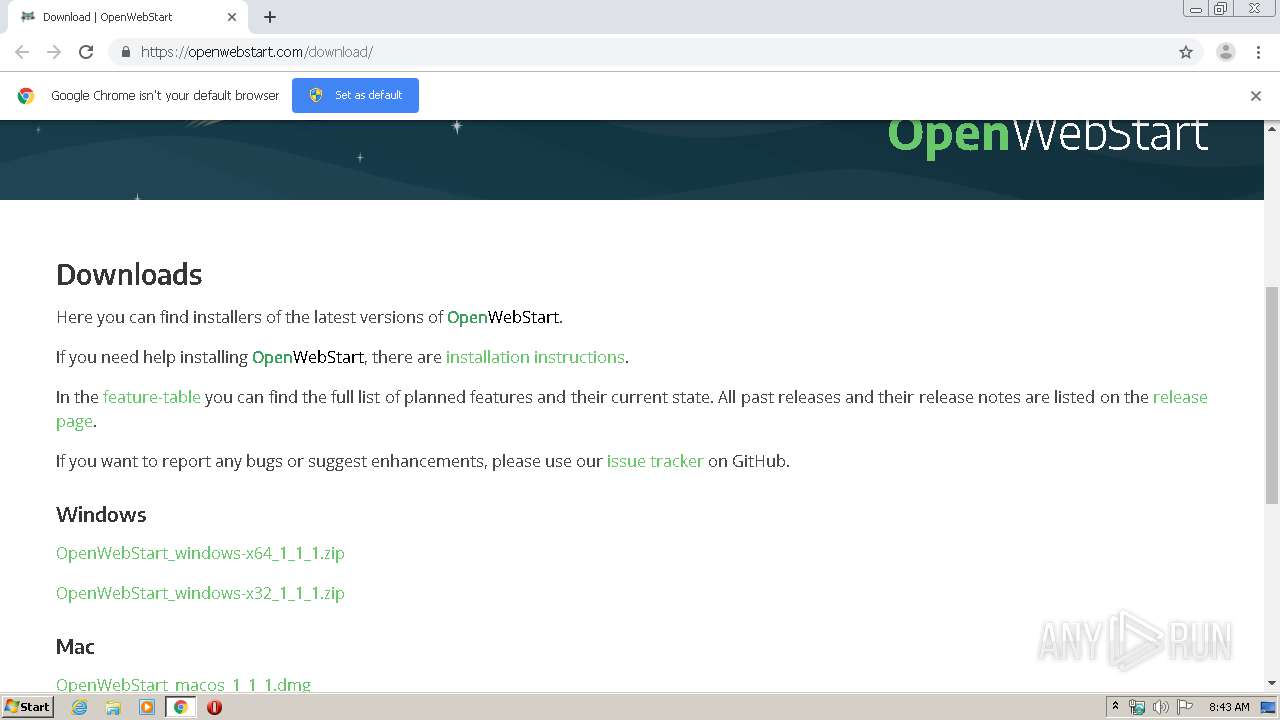Select the Chrome taskbar icon
The image size is (1280, 720).
[x=180, y=707]
